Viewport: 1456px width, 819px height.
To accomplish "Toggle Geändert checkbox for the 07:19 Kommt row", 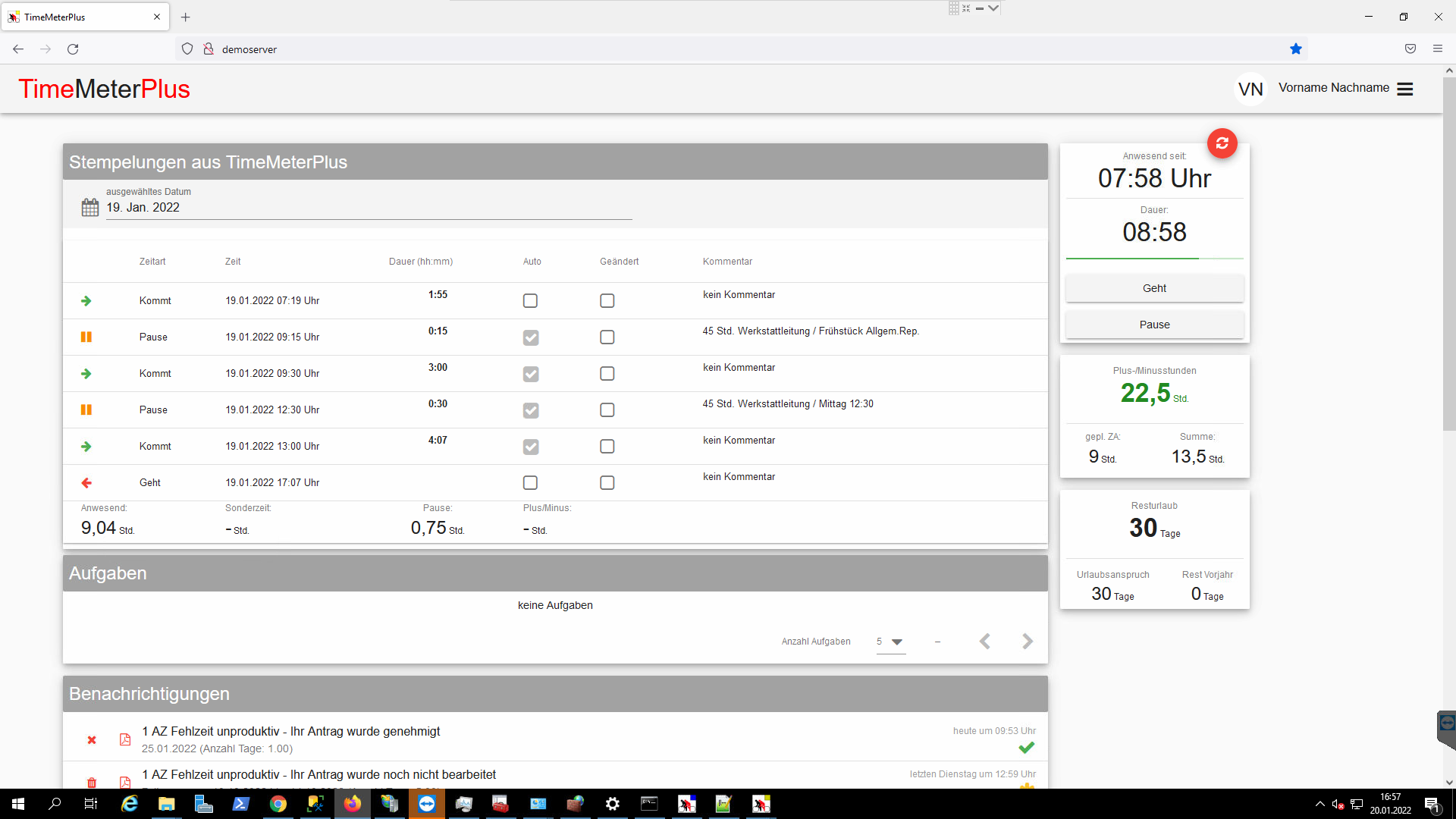I will coord(607,301).
